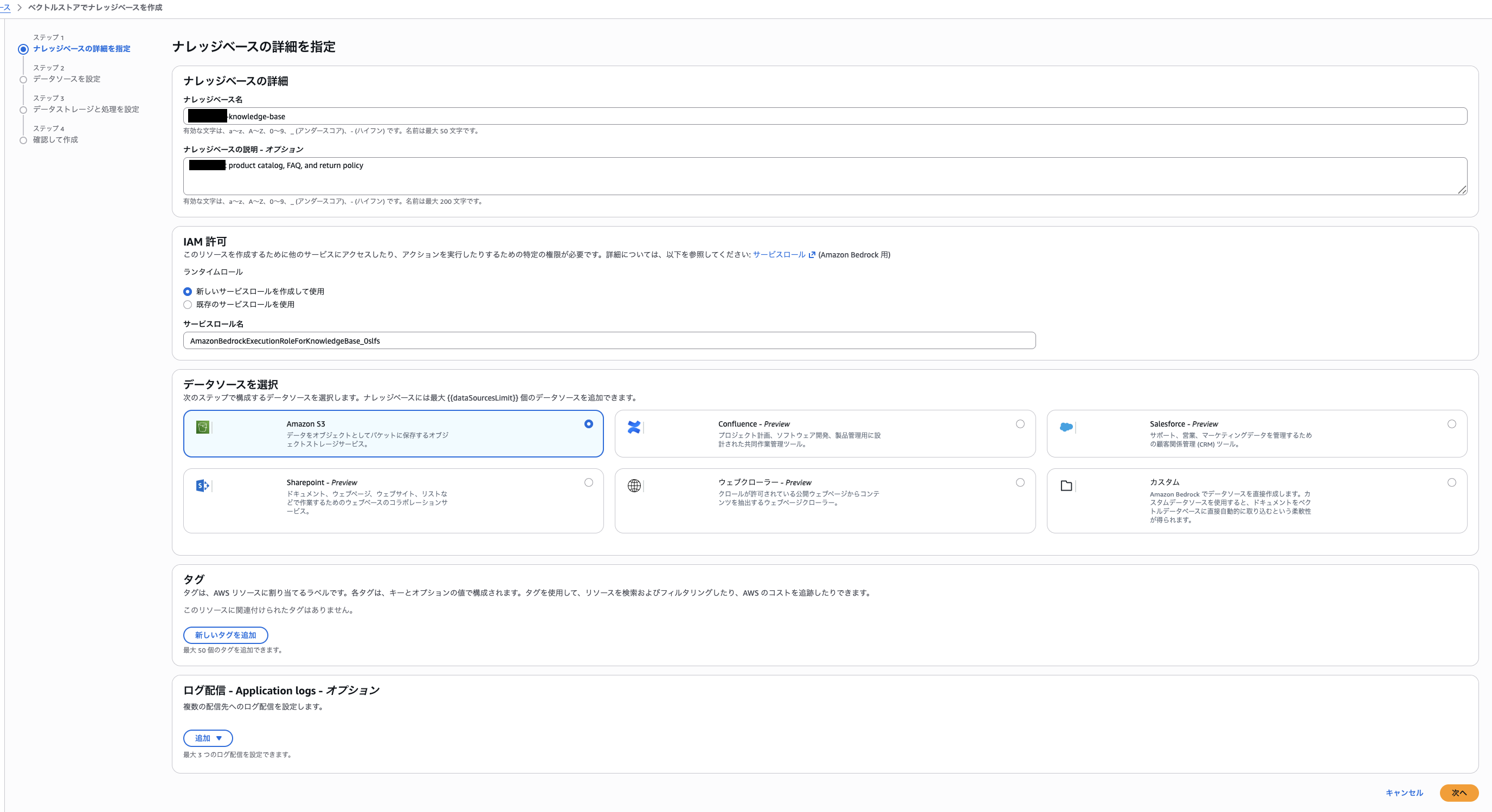The image size is (1492, 812).
Task: Open the 追加 dropdown for log delivery
Action: point(207,738)
